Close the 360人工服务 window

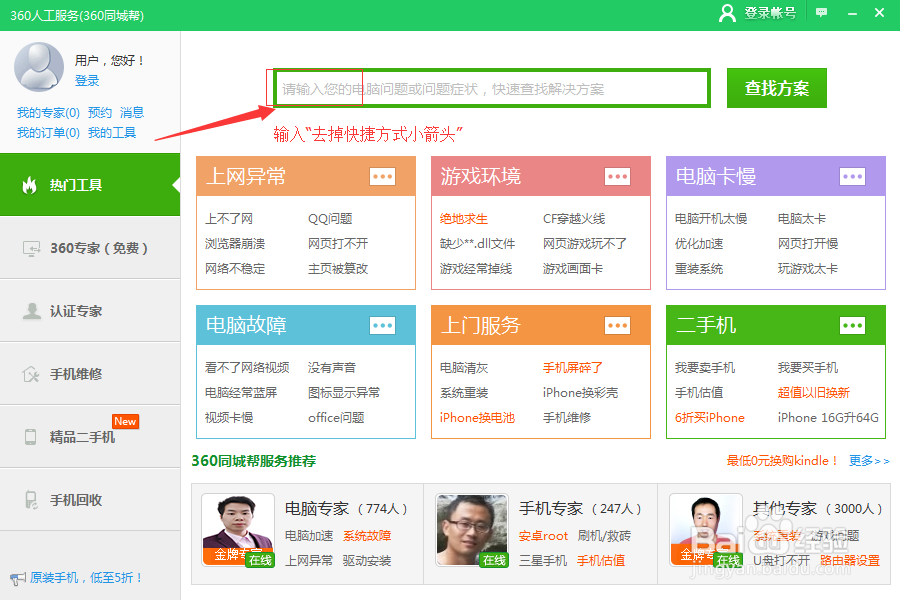pos(879,13)
